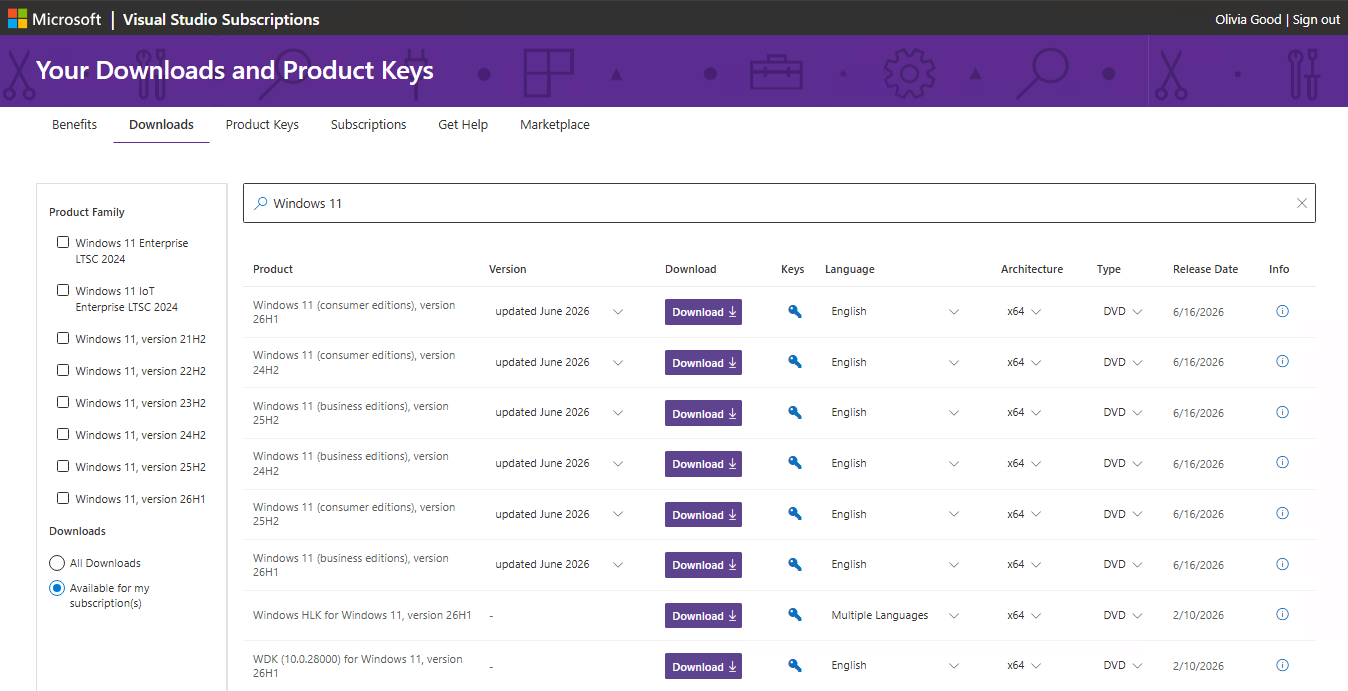
Task: Check Windows 11, version 26H1 filter
Action: [63, 498]
